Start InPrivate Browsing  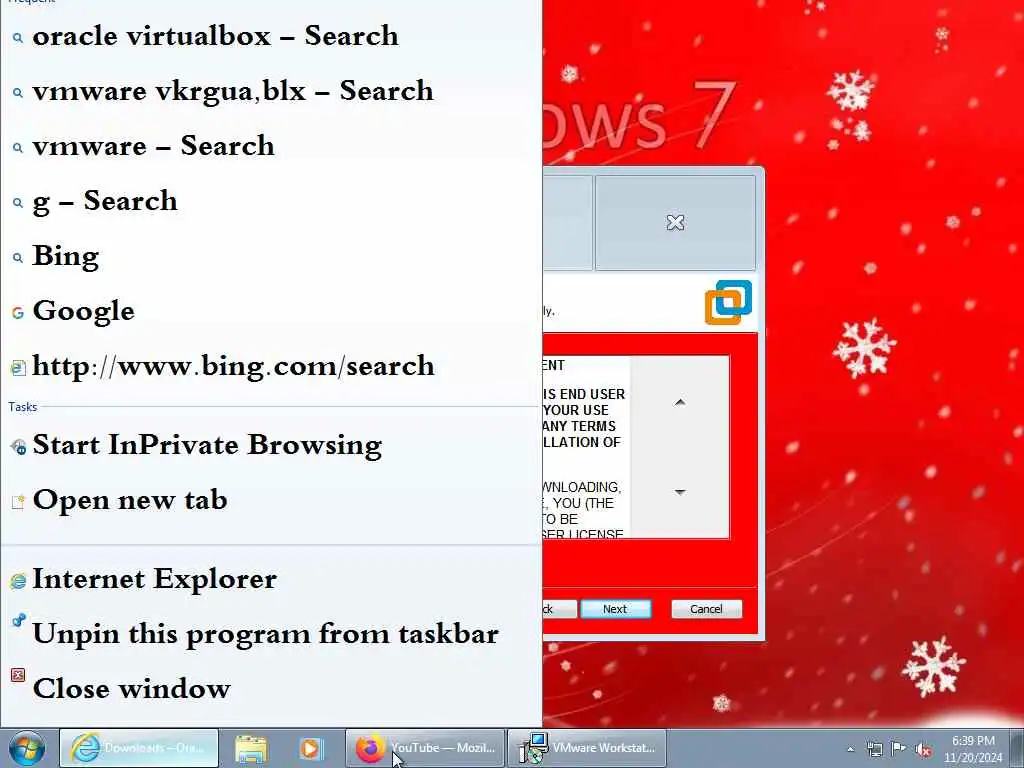pos(271,445)
